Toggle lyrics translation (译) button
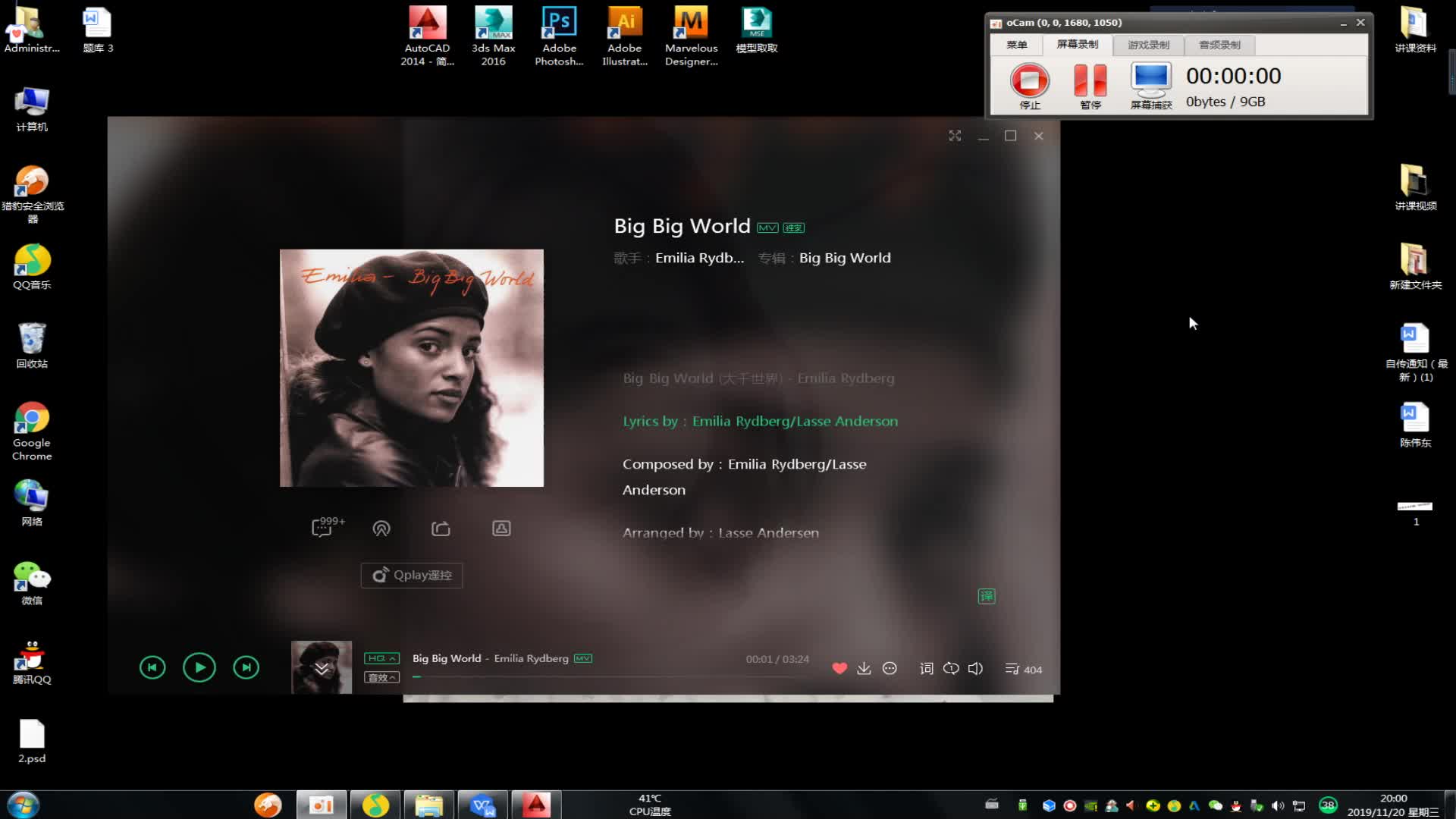This screenshot has width=1456, height=819. pyautogui.click(x=987, y=596)
